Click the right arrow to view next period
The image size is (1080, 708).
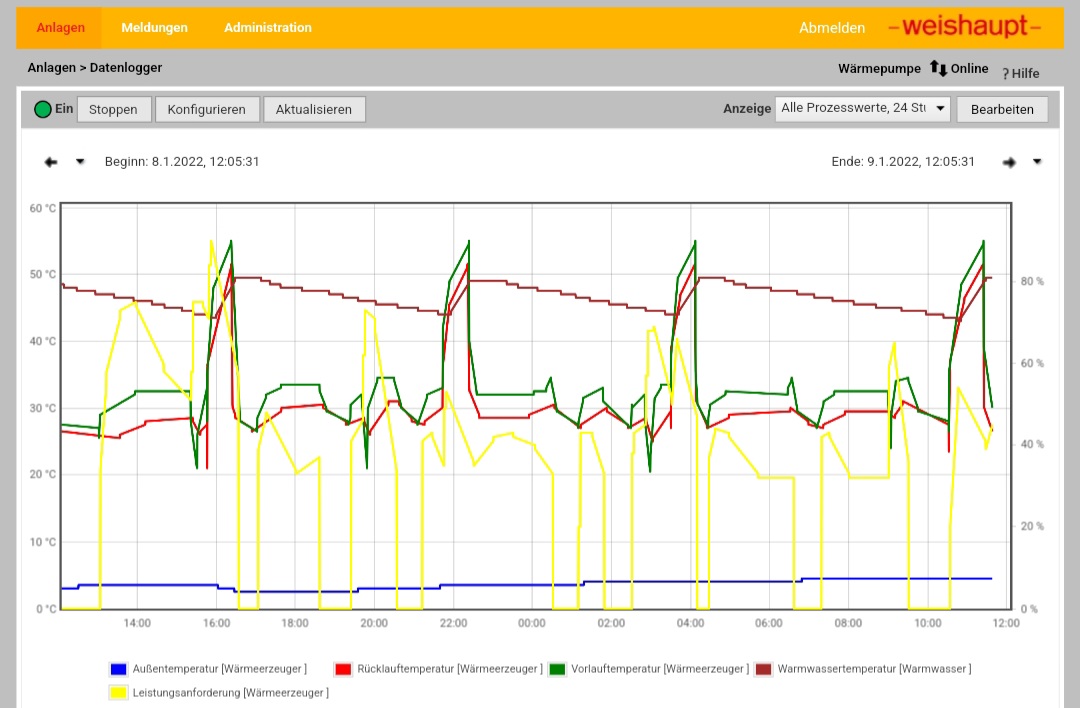[1009, 162]
